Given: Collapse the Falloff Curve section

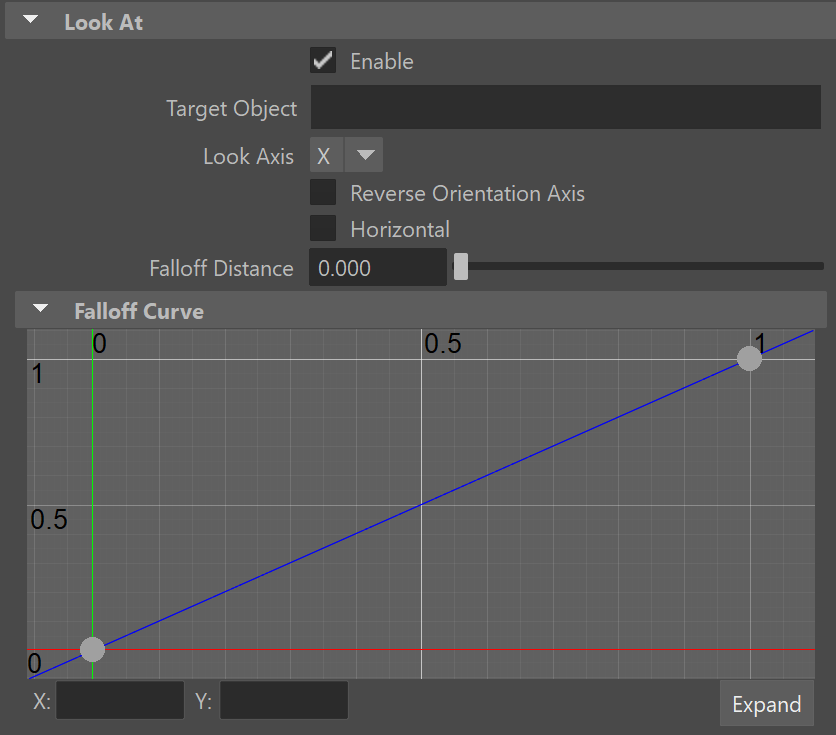Looking at the screenshot, I should (x=41, y=308).
